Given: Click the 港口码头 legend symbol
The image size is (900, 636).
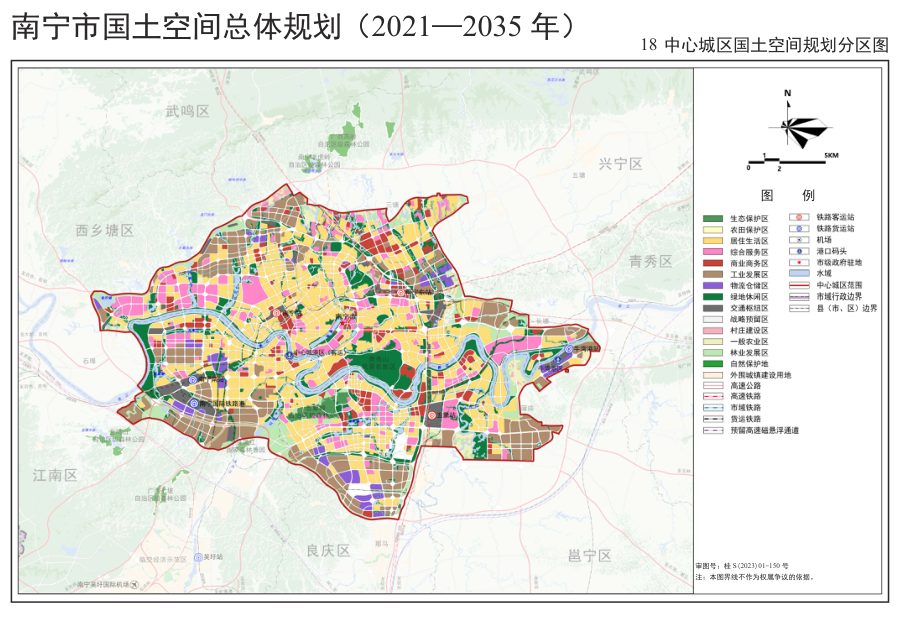Looking at the screenshot, I should tap(799, 251).
